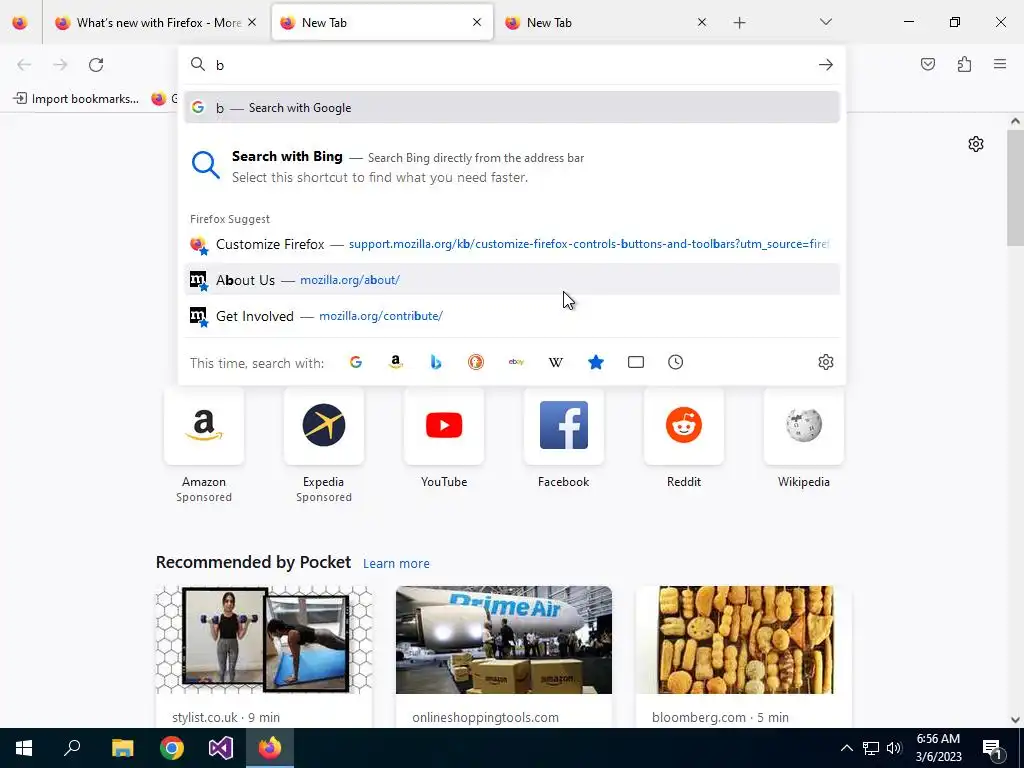Open new tab with plus button
Screen dimensions: 1024x768
tap(739, 23)
